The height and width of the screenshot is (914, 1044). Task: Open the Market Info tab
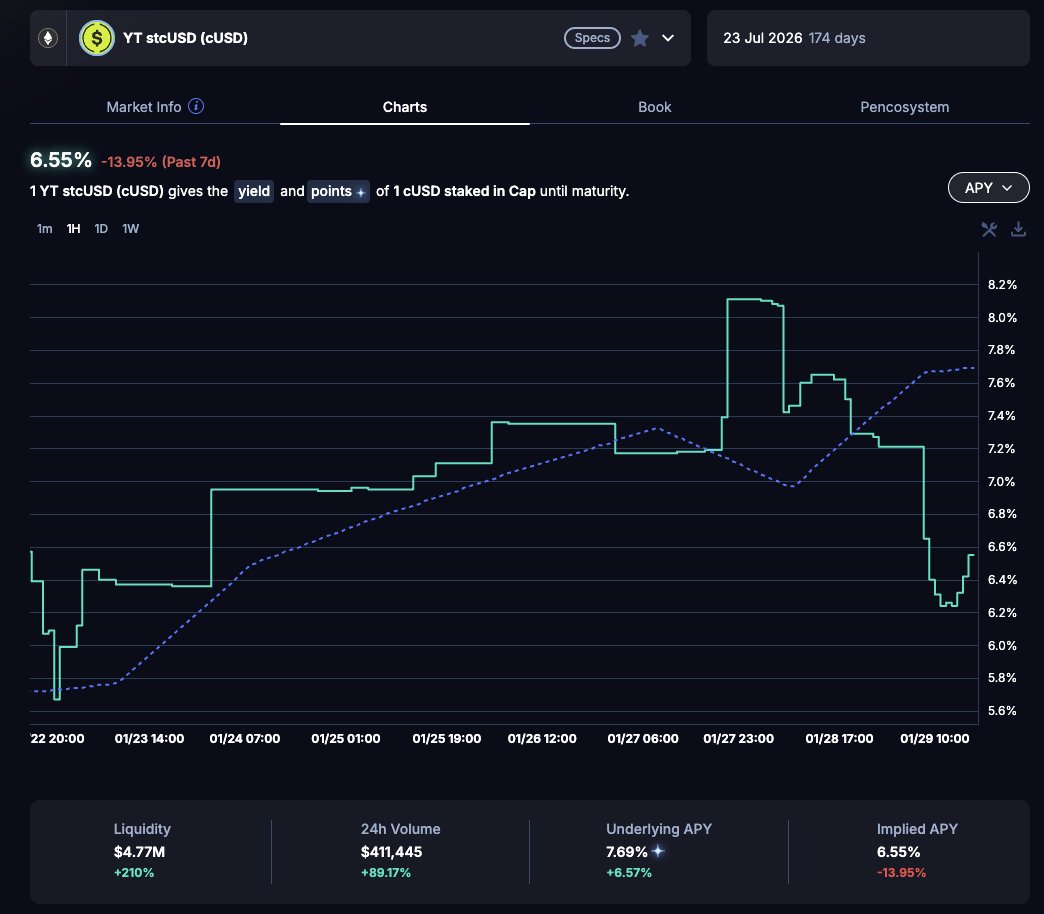[x=144, y=107]
